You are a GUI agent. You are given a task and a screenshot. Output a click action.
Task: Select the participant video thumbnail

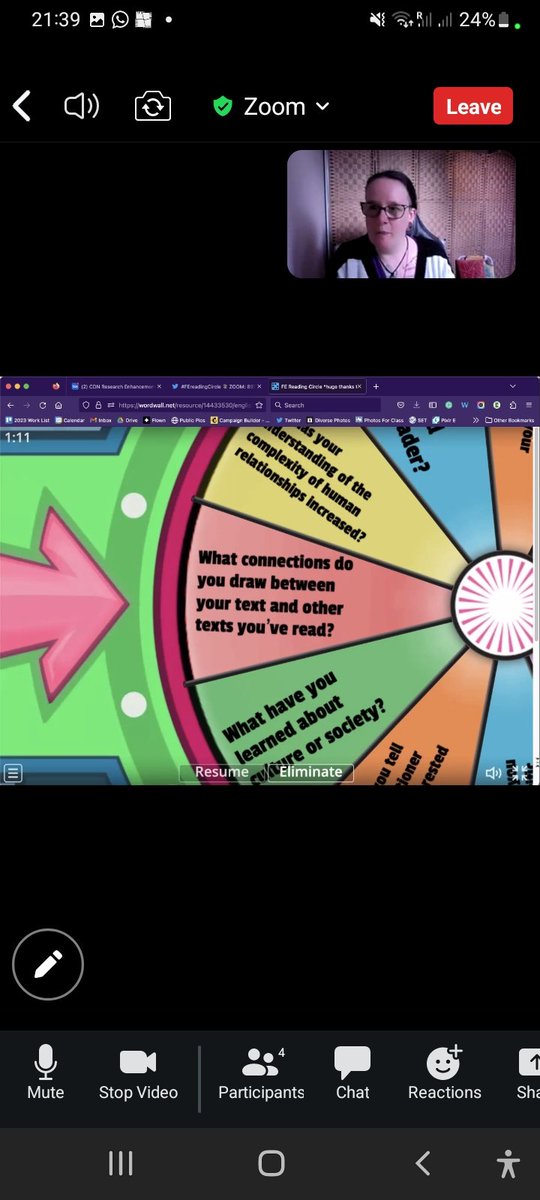click(402, 214)
